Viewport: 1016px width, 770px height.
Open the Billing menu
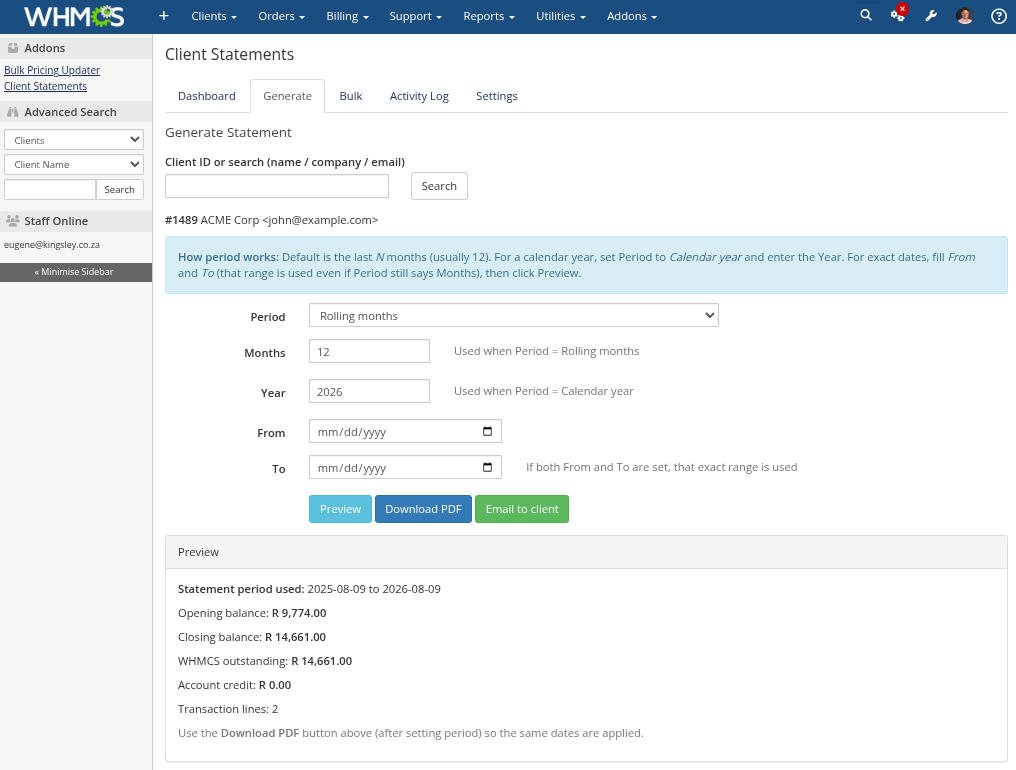point(347,16)
